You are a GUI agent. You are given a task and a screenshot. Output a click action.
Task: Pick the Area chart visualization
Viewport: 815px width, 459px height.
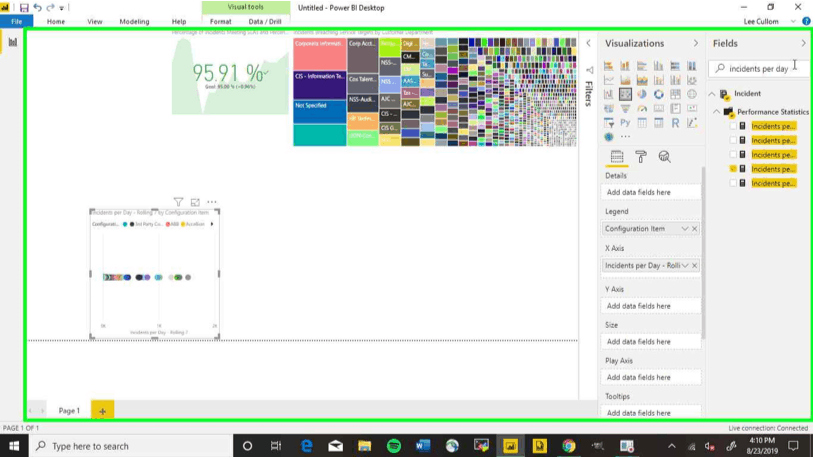tap(625, 80)
